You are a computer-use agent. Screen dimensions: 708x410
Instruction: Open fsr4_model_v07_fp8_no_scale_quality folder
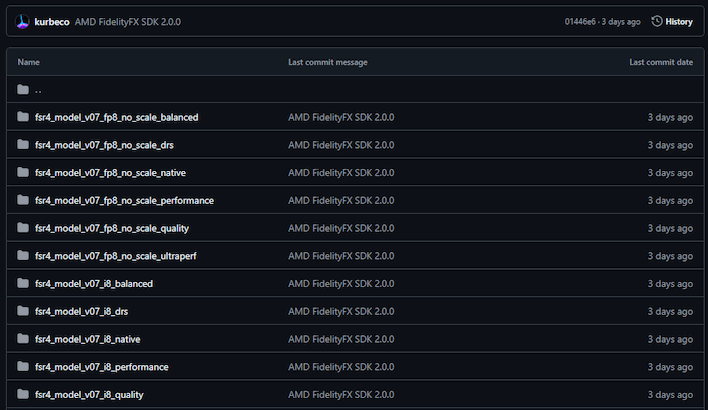tap(112, 228)
